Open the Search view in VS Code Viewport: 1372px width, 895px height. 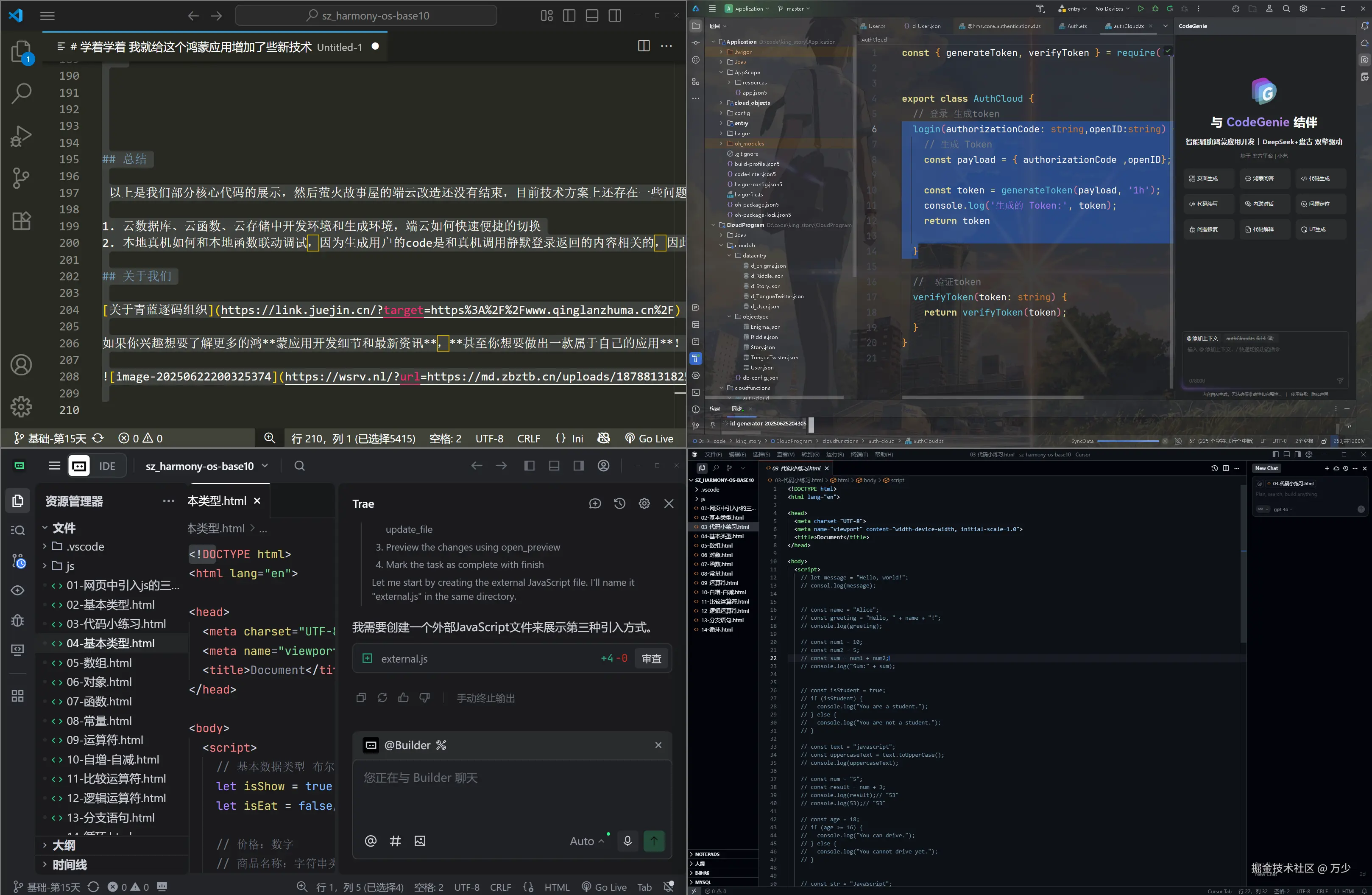(x=21, y=93)
